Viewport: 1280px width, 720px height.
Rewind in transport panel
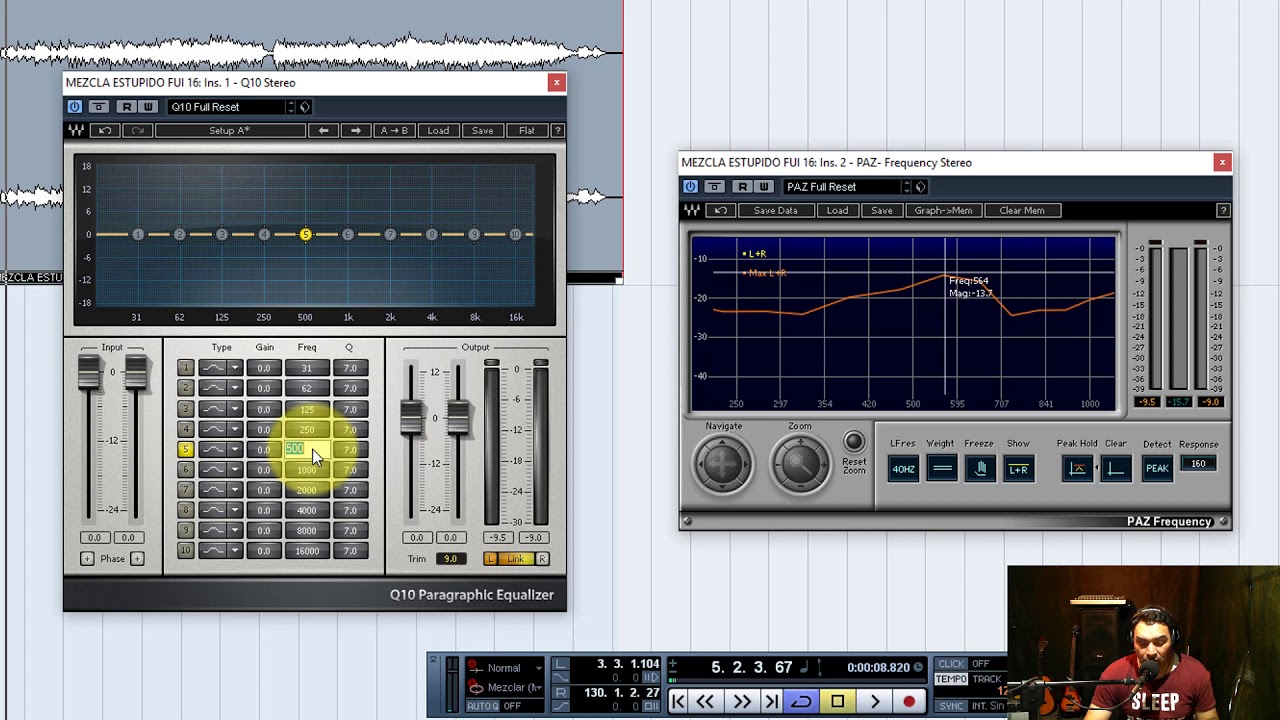tap(706, 702)
